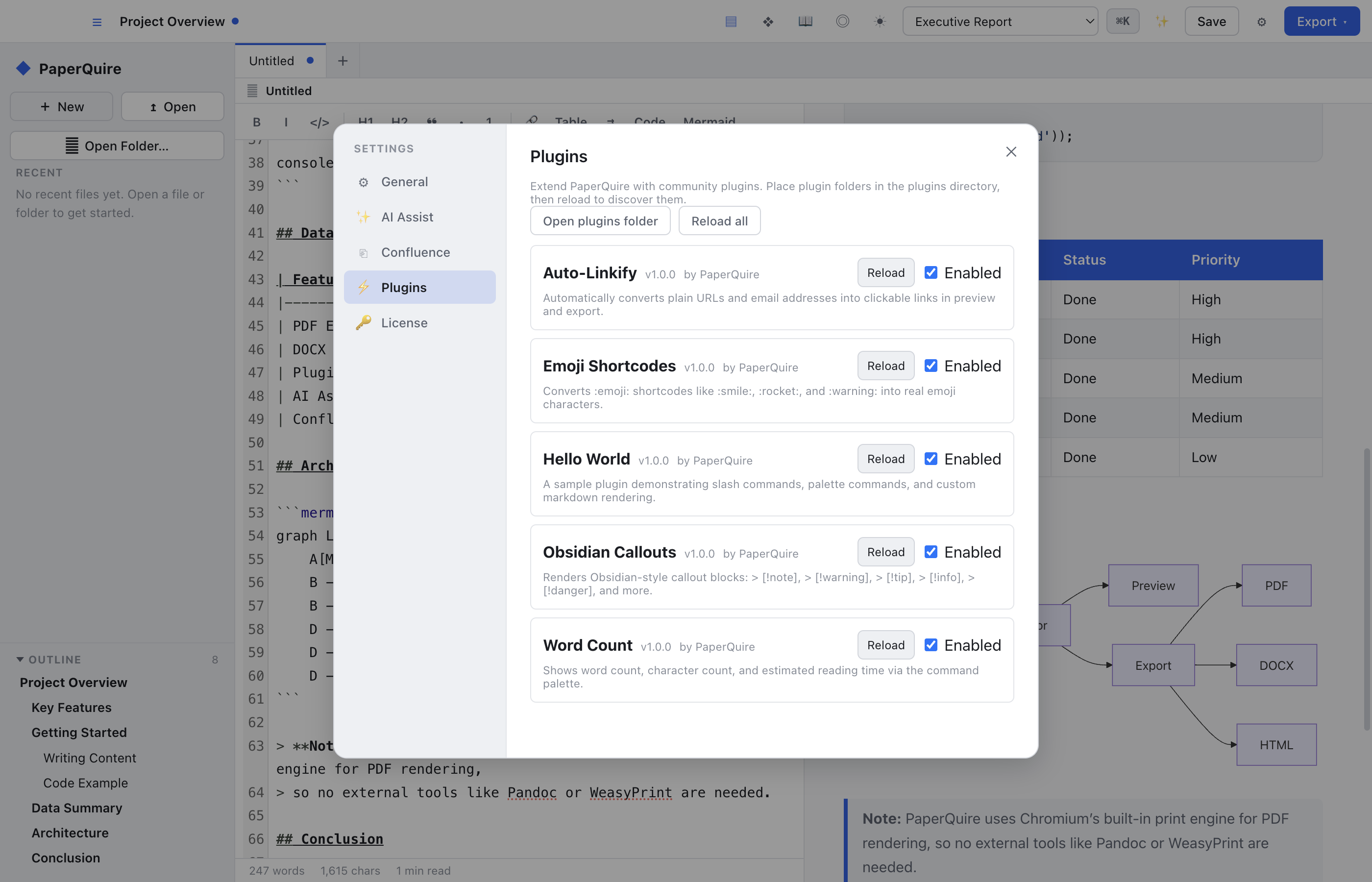
Task: Click the circular focus mode icon
Action: pyautogui.click(x=842, y=22)
